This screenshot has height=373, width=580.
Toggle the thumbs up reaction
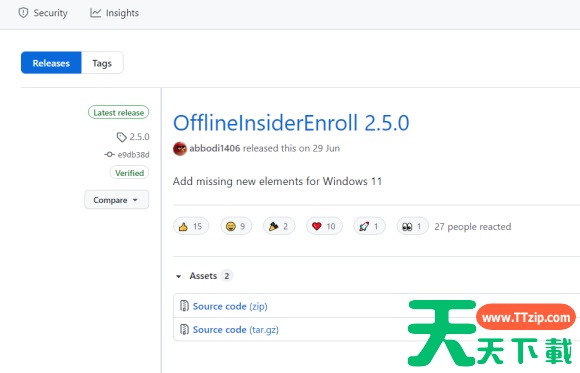coord(191,226)
